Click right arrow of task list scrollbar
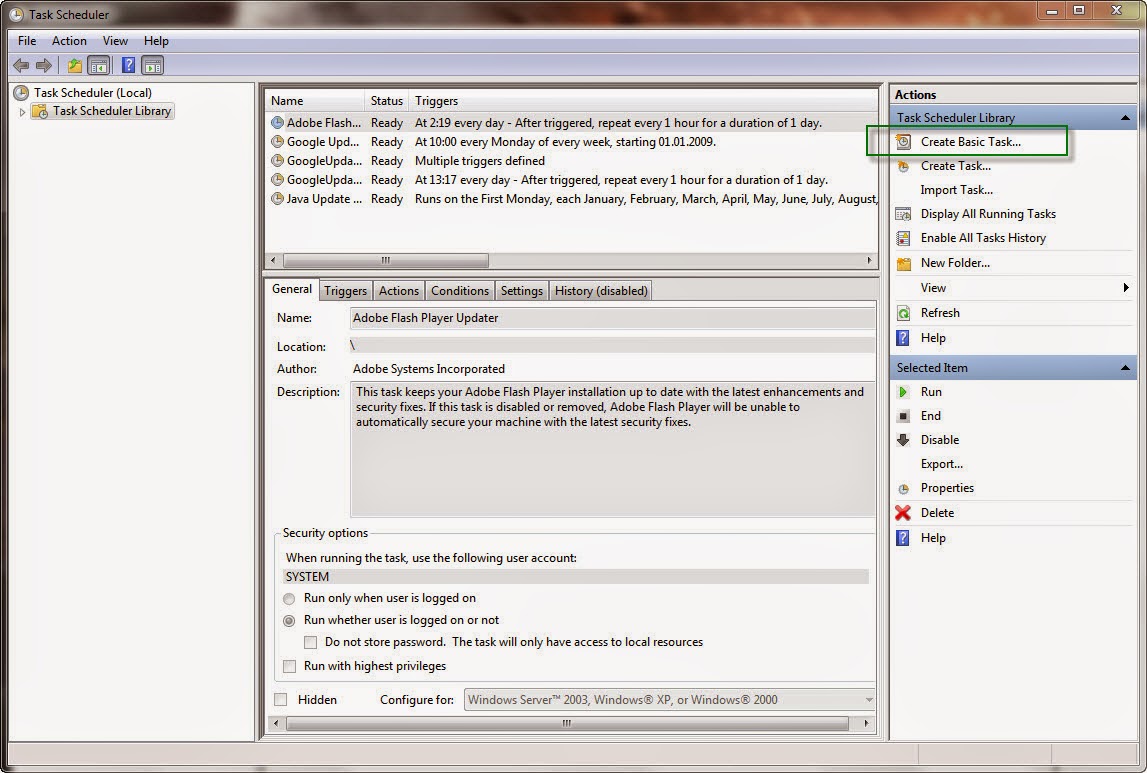 869,260
